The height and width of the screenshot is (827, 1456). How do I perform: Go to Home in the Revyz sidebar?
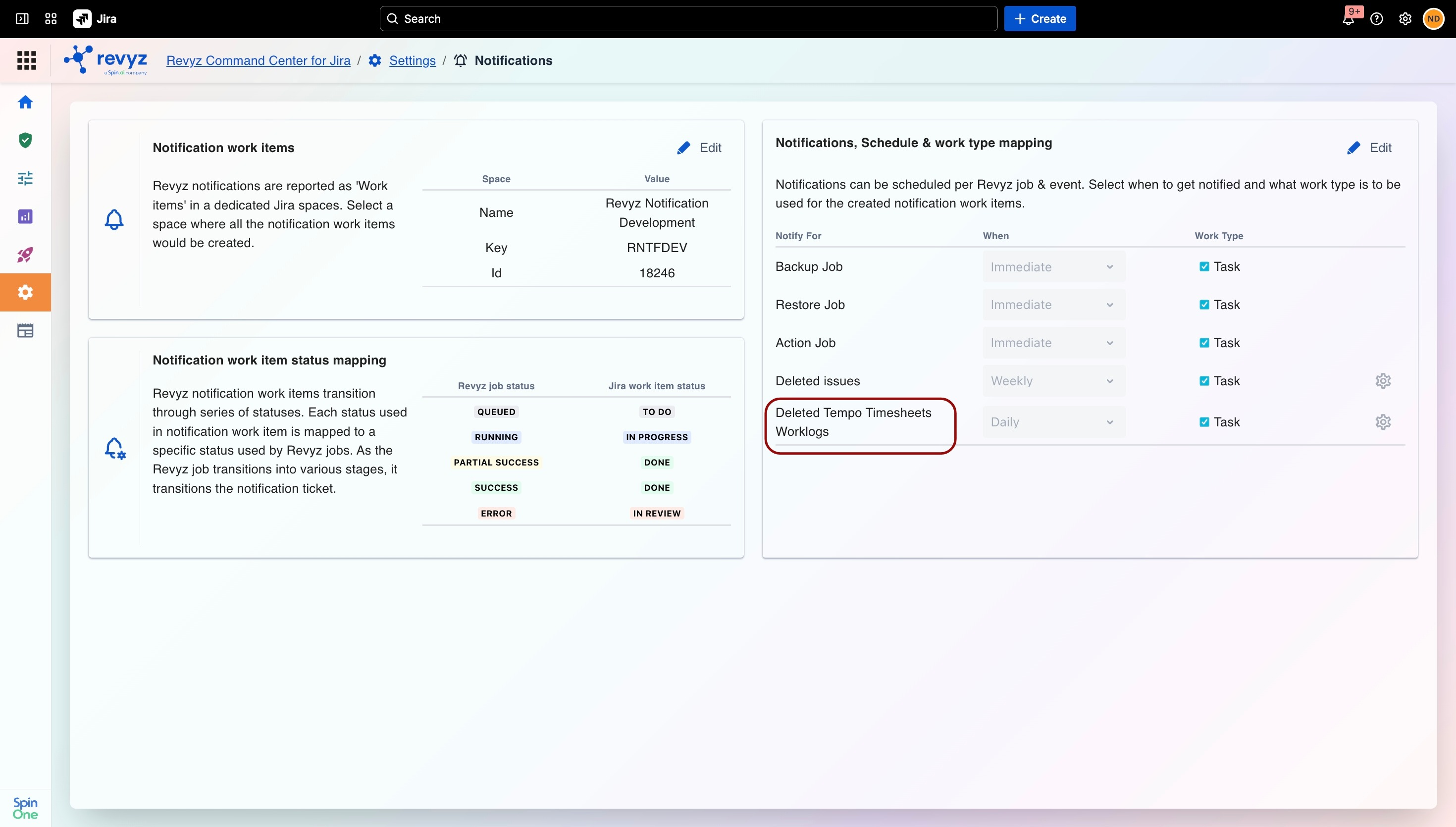click(x=25, y=102)
